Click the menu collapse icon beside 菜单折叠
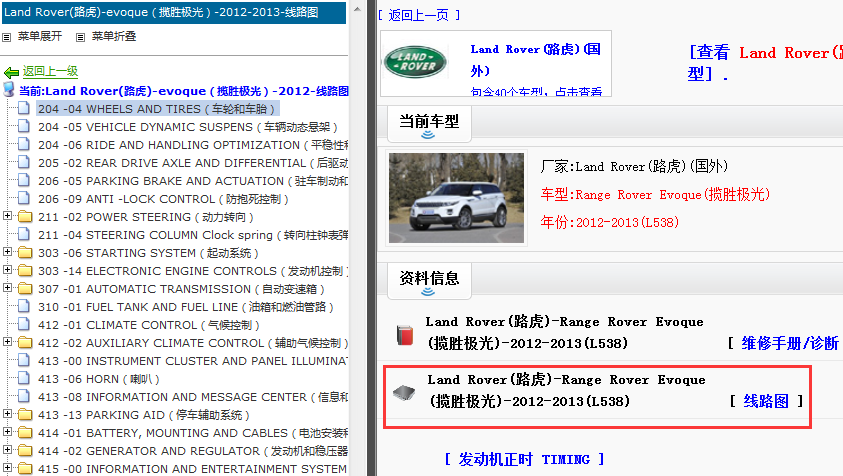 (80, 37)
